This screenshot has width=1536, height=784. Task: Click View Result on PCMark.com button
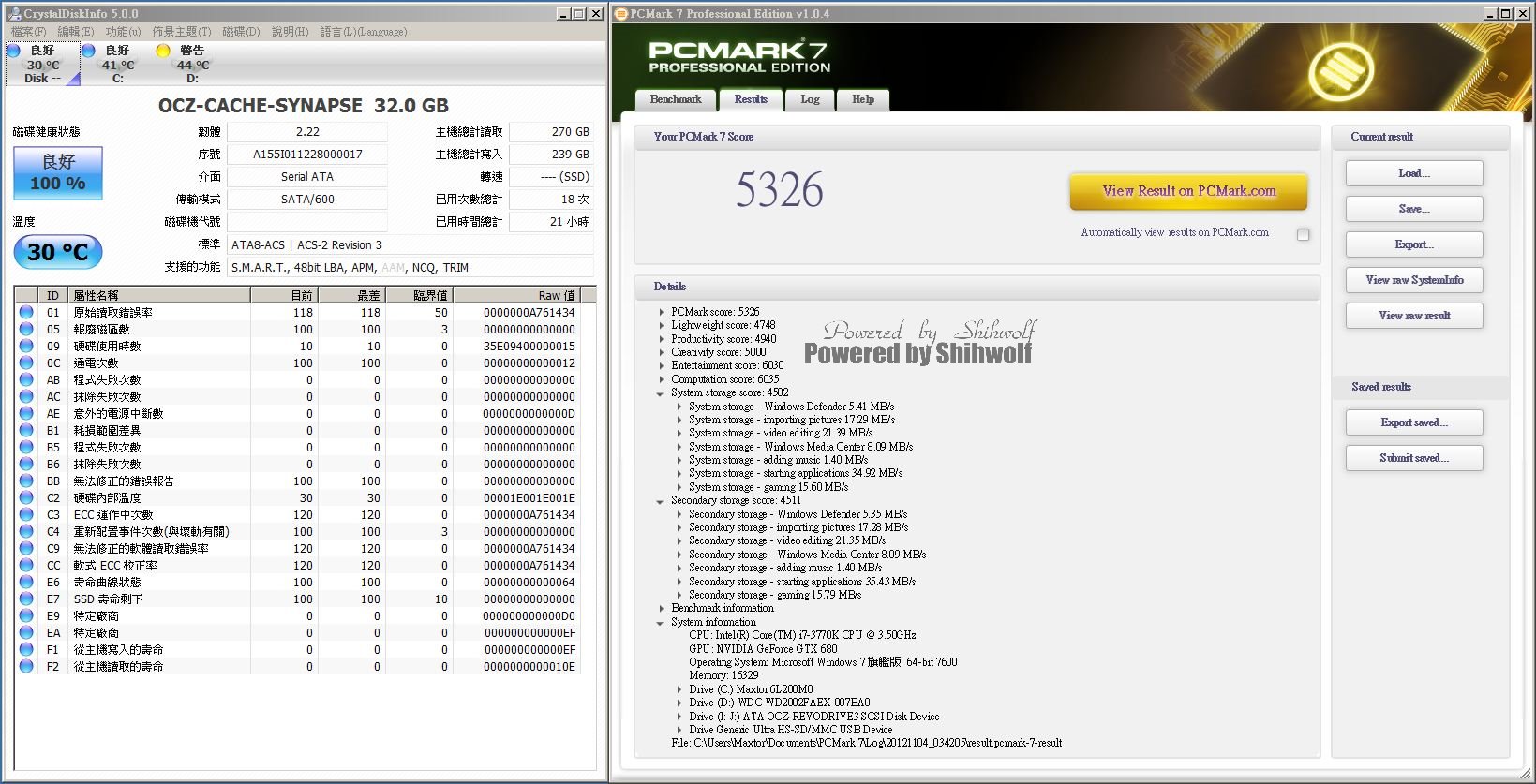tap(1188, 191)
